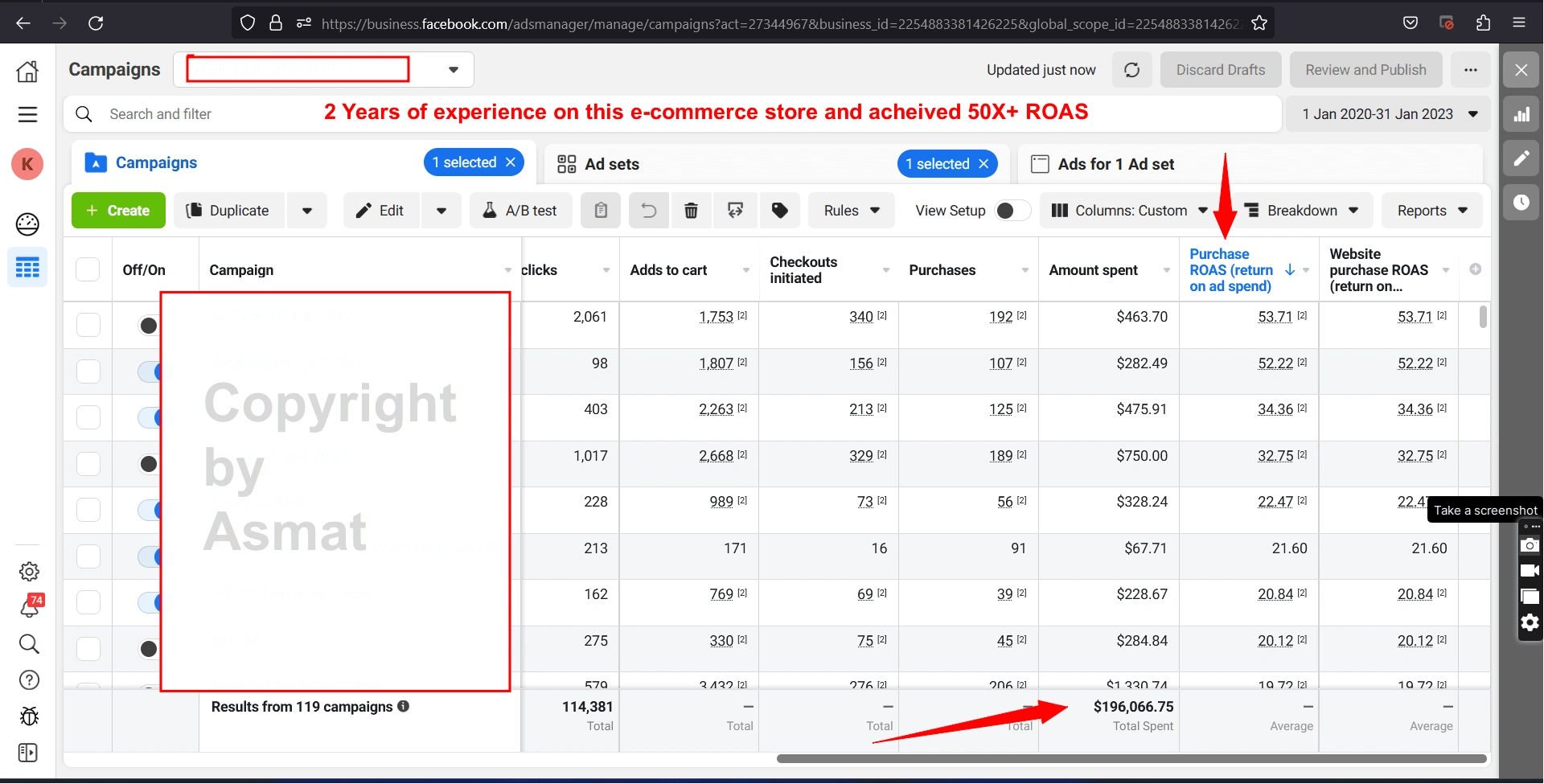
Task: Open the three-dots more options button
Action: click(1471, 70)
